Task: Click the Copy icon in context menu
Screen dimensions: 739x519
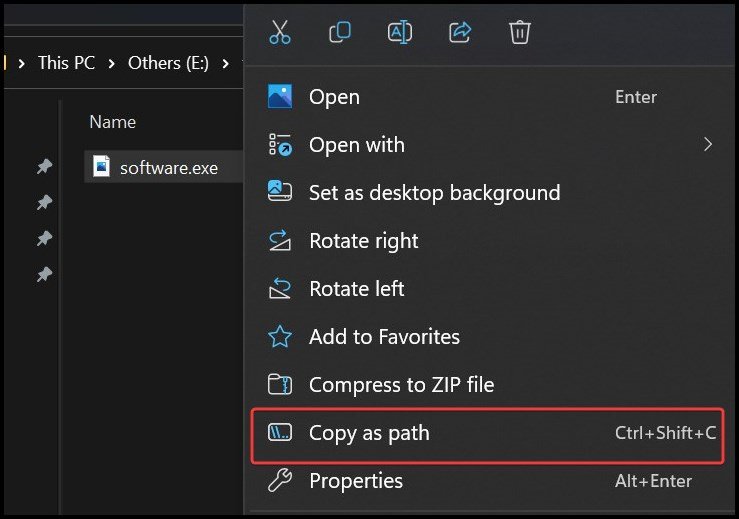Action: pos(340,32)
